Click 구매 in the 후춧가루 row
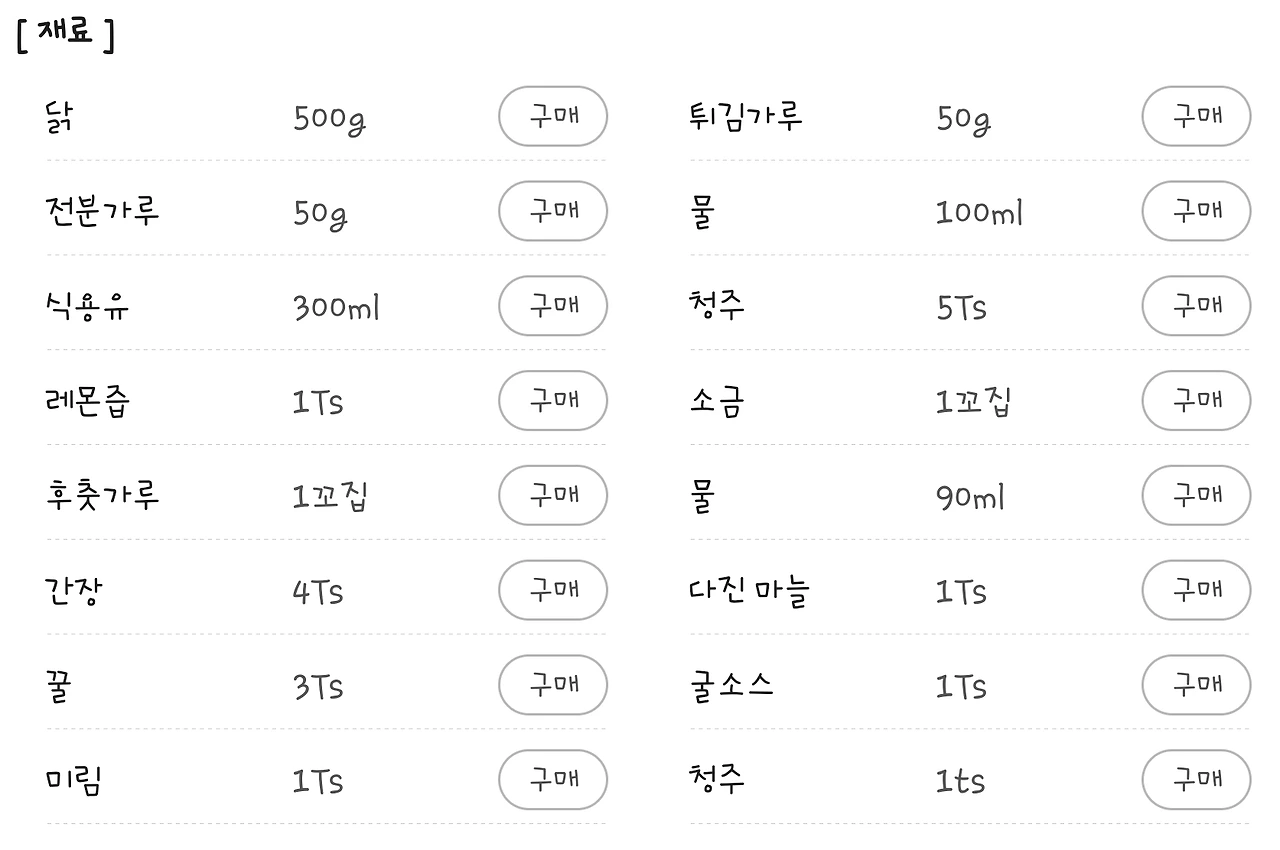 [x=553, y=495]
